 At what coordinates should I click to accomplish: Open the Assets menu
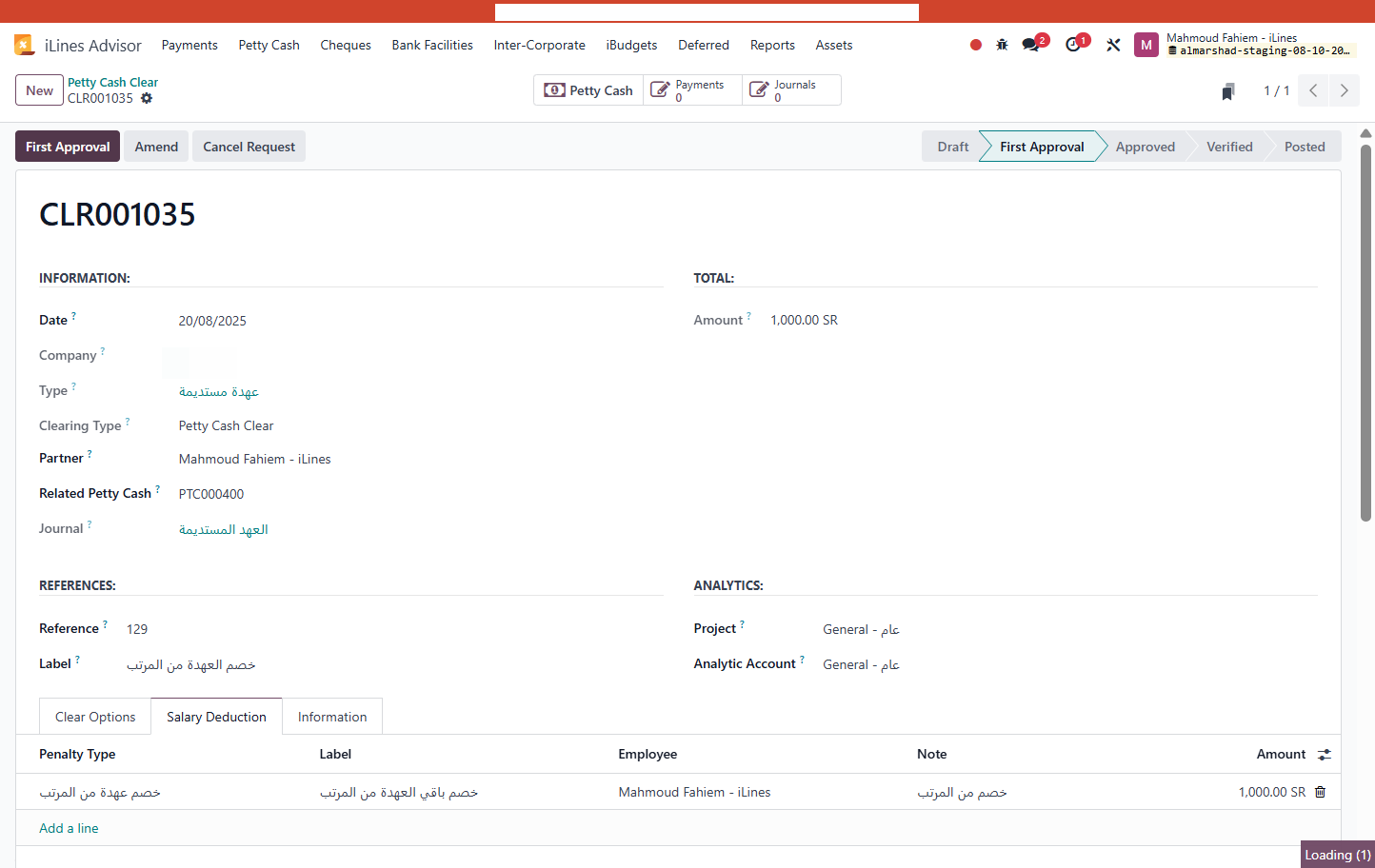pos(834,45)
